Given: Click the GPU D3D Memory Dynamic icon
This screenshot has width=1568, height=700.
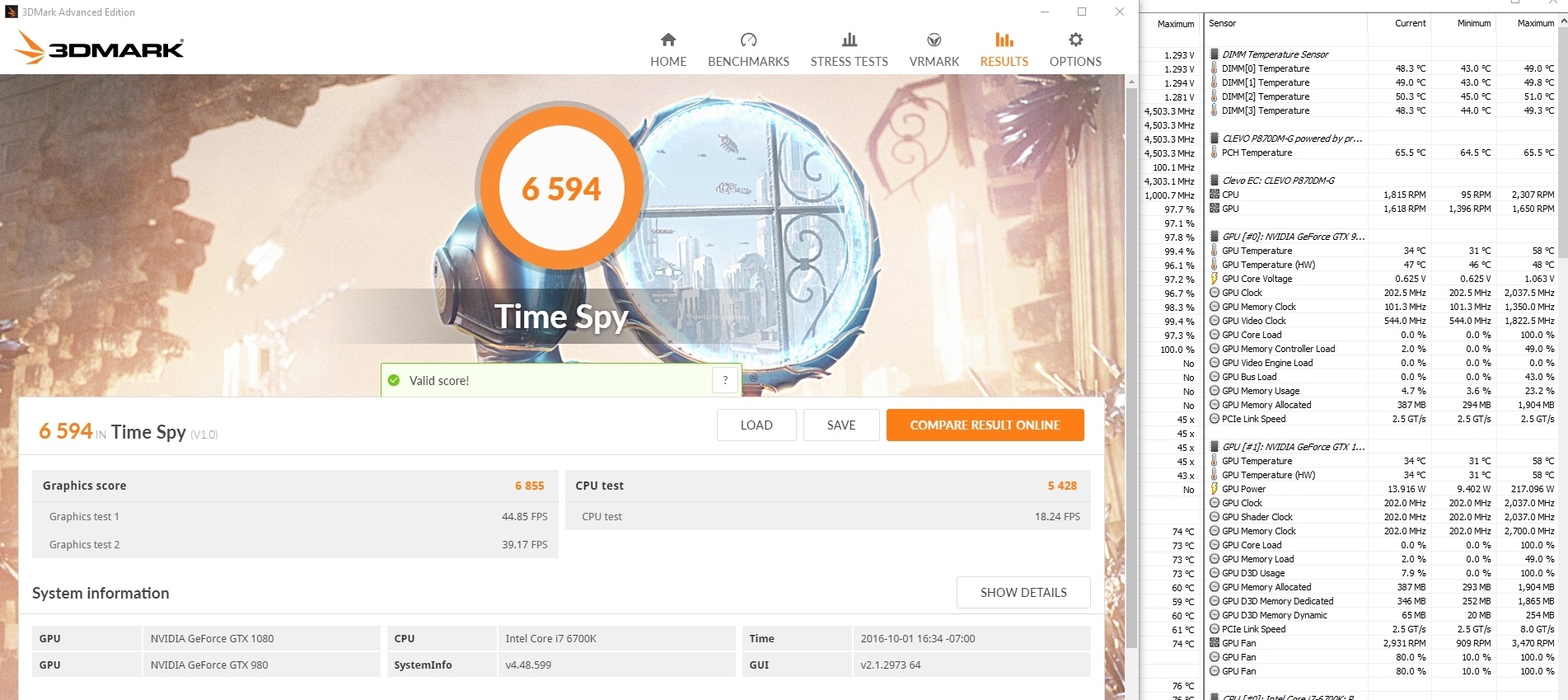Looking at the screenshot, I should [1215, 615].
